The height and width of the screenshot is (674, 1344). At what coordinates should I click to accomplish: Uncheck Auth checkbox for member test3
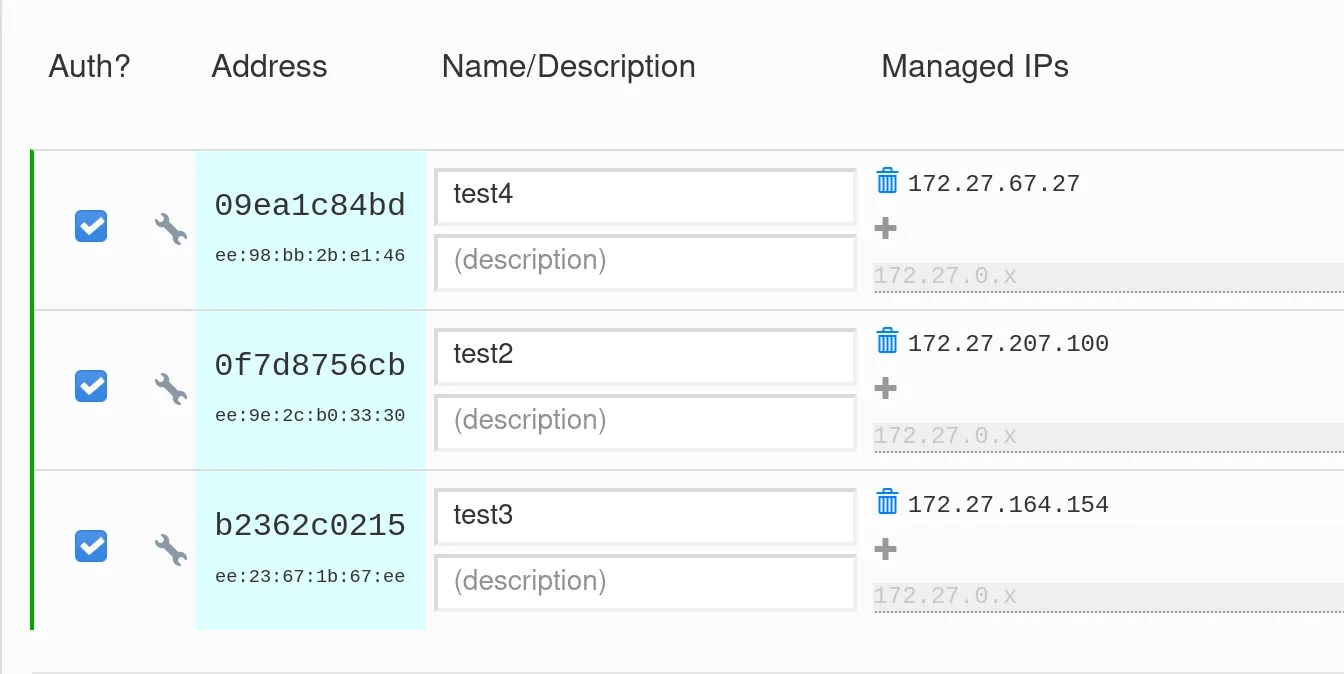91,546
